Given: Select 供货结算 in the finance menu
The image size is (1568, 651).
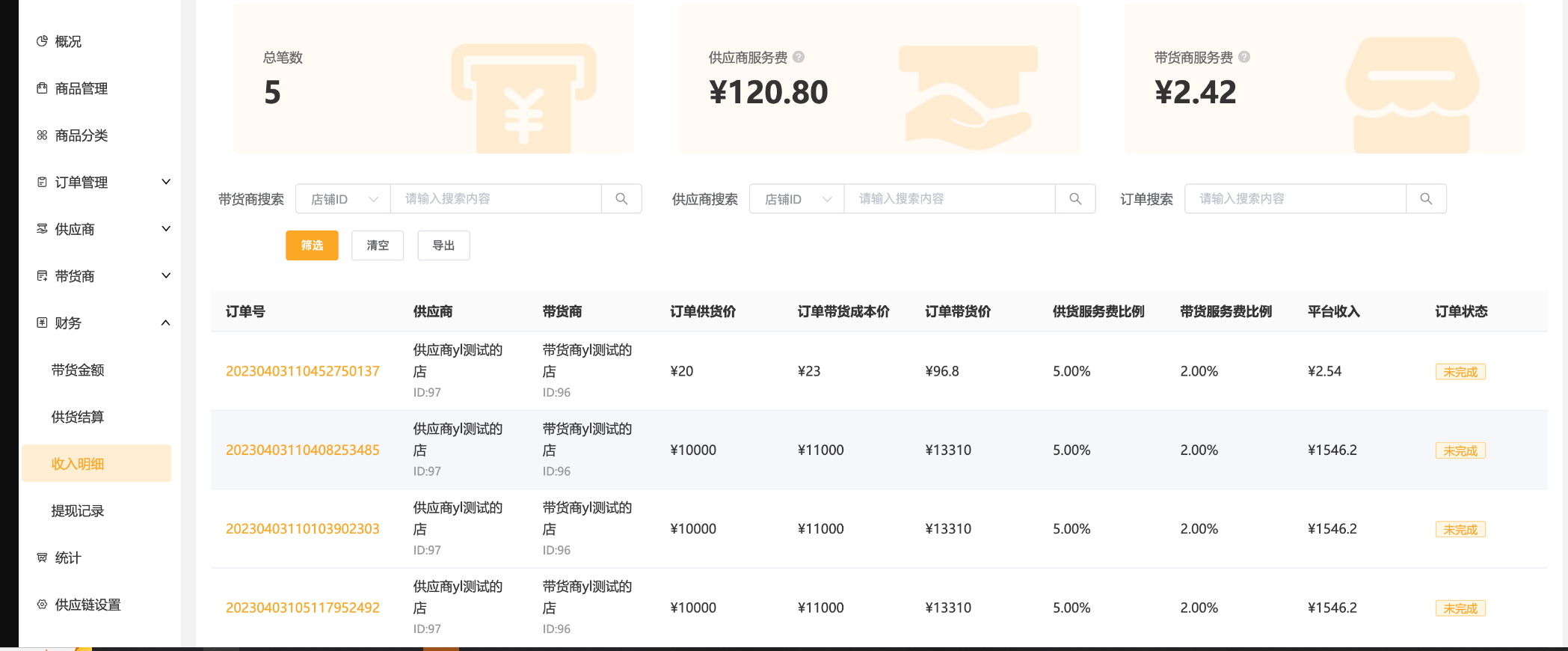Looking at the screenshot, I should (78, 417).
